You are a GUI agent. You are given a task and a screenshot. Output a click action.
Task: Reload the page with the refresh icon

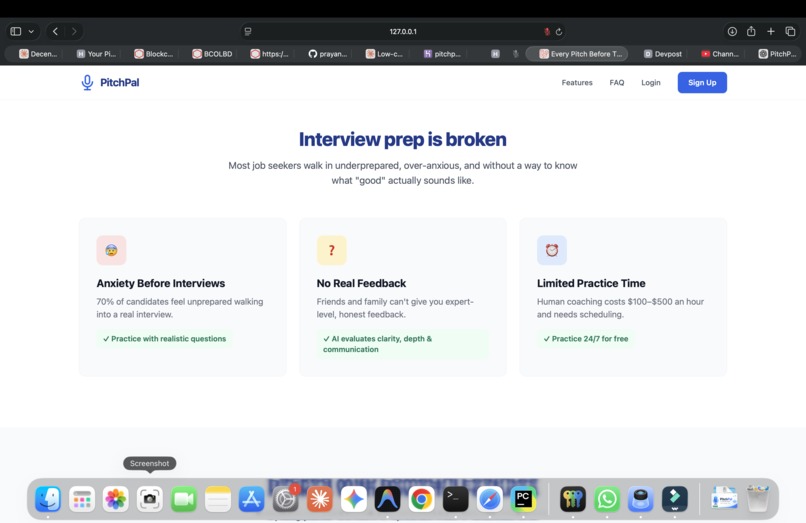click(x=559, y=31)
